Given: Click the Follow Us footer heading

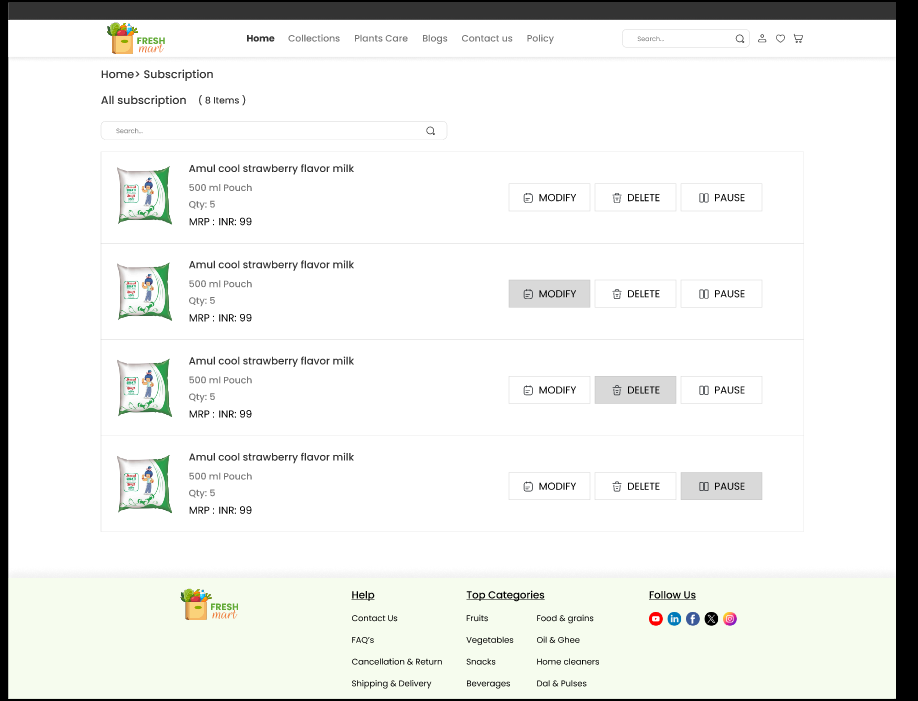Looking at the screenshot, I should click(672, 595).
